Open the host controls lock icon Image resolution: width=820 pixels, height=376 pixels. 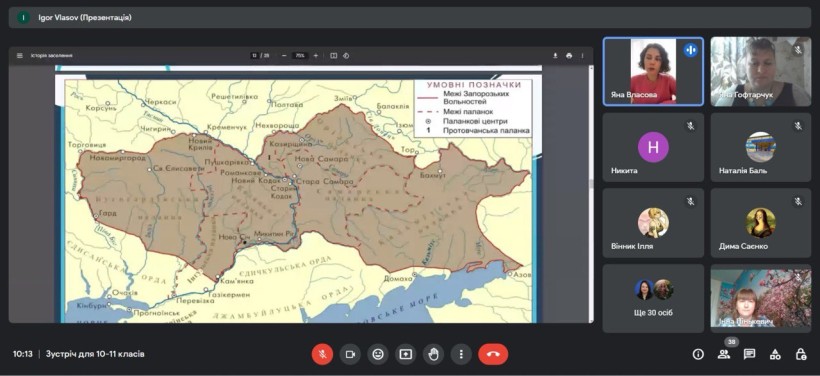click(801, 354)
